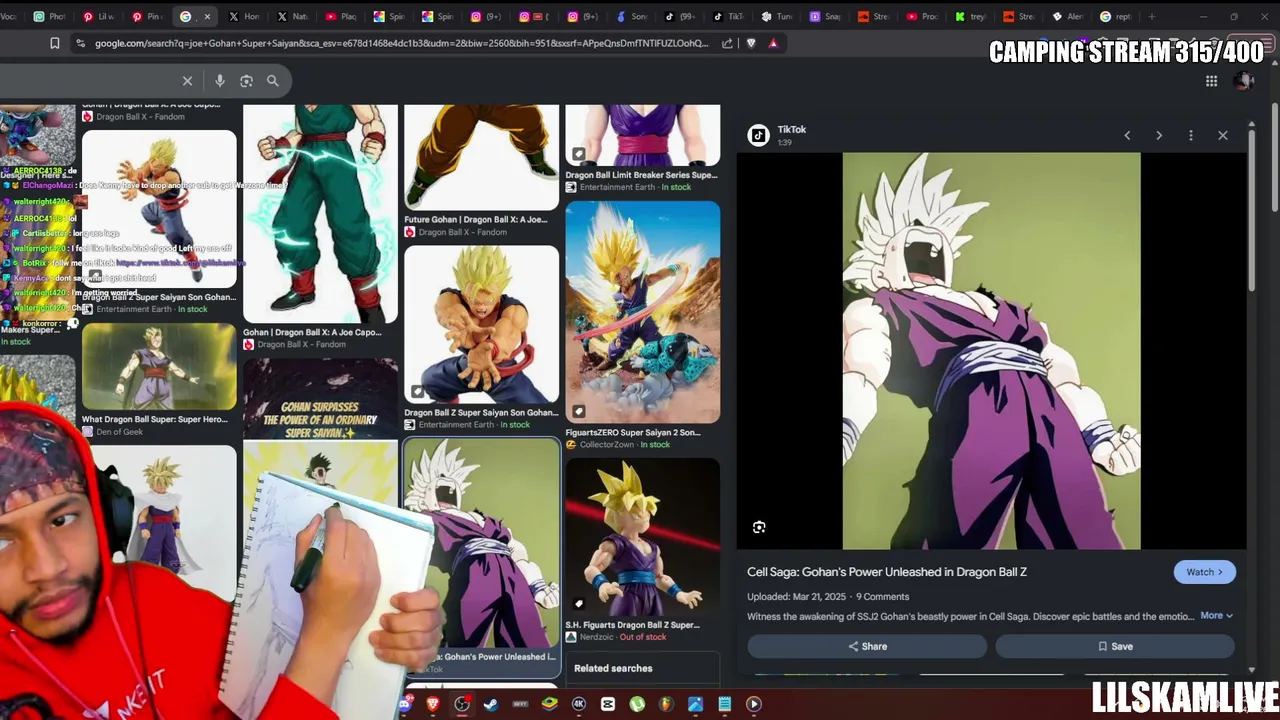This screenshot has width=1280, height=720.
Task: Search inside the preview image with Lens
Action: click(x=759, y=527)
